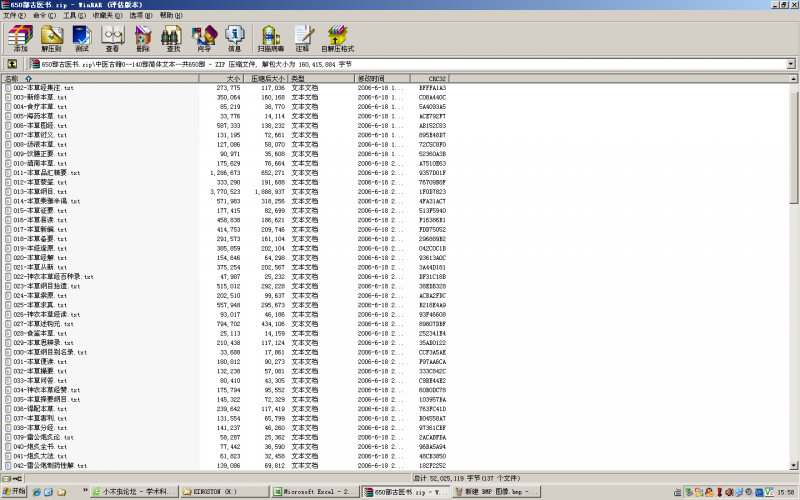The height and width of the screenshot is (500, 800).
Task: Switch to KINGSTON (K:) taskbar button
Action: point(224,492)
